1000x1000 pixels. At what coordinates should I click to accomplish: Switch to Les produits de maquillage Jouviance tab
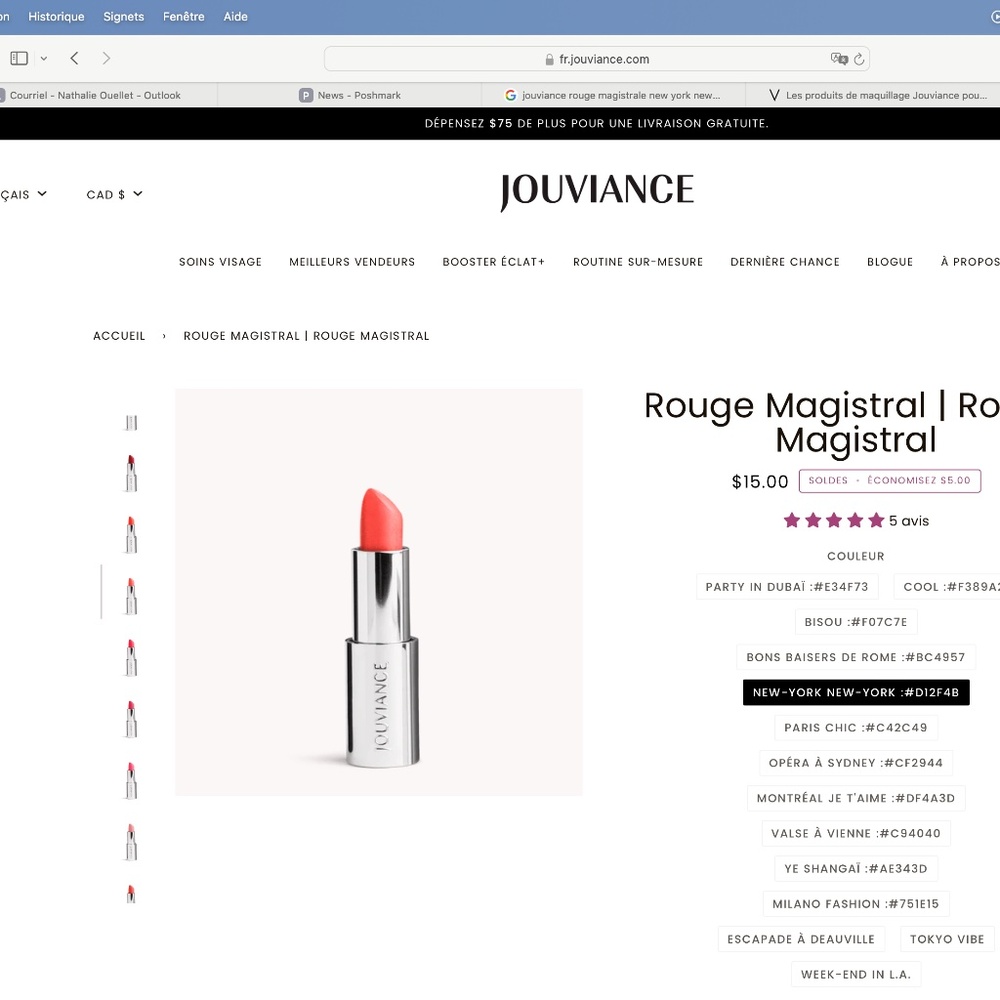click(x=872, y=95)
